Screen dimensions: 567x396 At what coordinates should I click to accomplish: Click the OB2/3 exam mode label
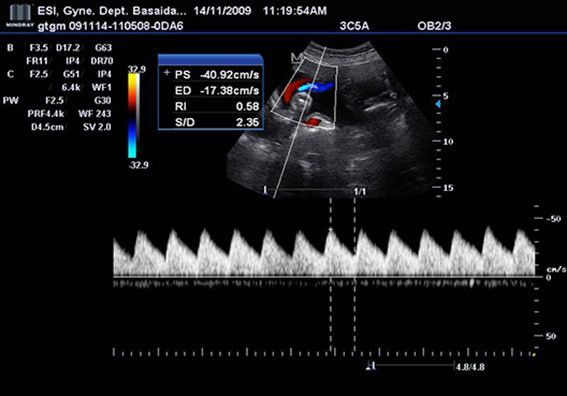point(434,26)
